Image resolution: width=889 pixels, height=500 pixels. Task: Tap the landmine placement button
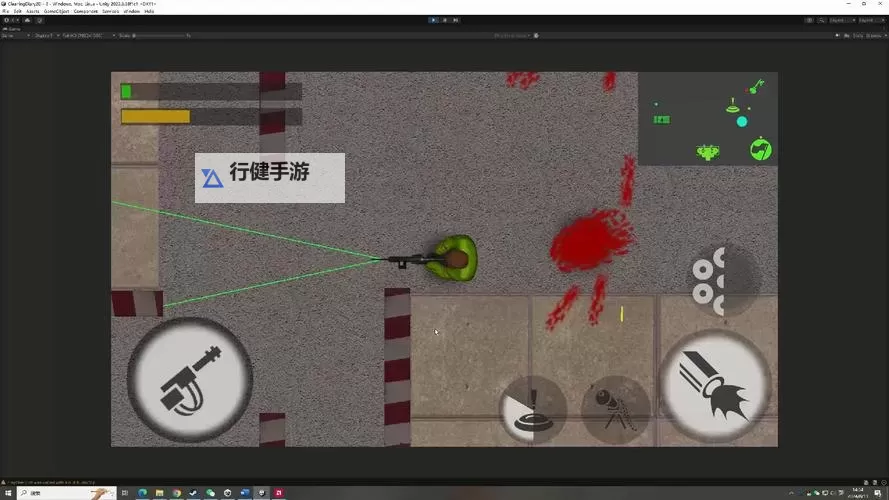tap(532, 409)
